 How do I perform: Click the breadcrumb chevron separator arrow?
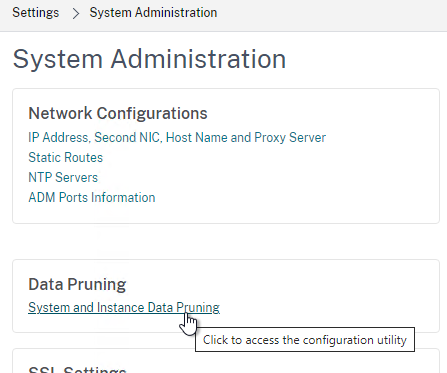76,13
